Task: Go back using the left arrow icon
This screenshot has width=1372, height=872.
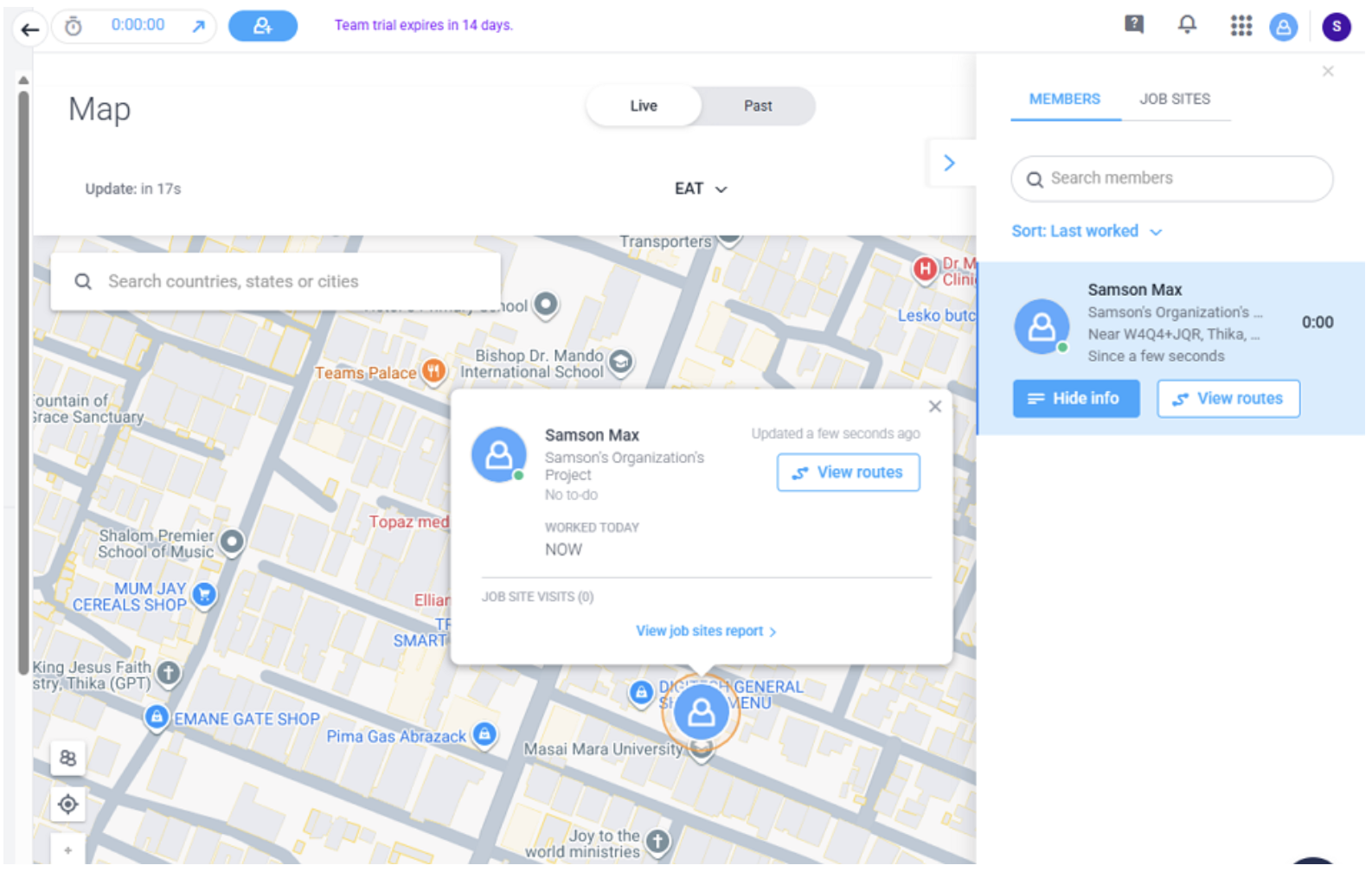Action: (x=29, y=29)
